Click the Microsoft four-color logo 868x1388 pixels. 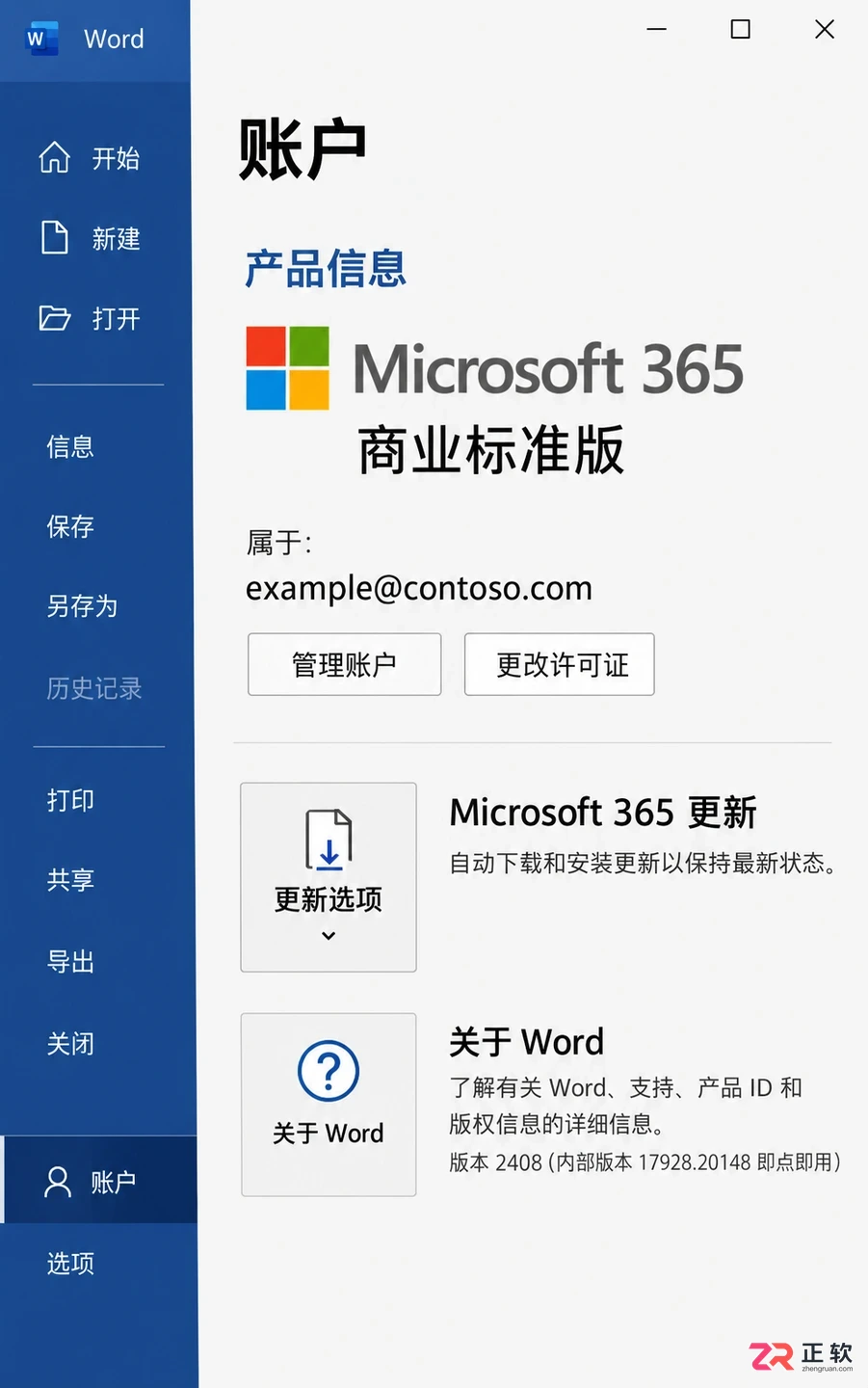click(x=287, y=368)
